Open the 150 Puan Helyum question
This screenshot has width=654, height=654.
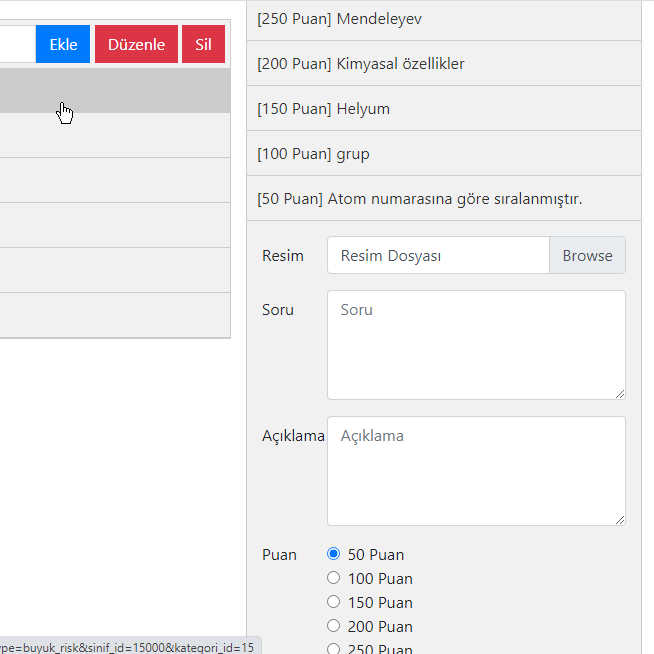tap(444, 108)
